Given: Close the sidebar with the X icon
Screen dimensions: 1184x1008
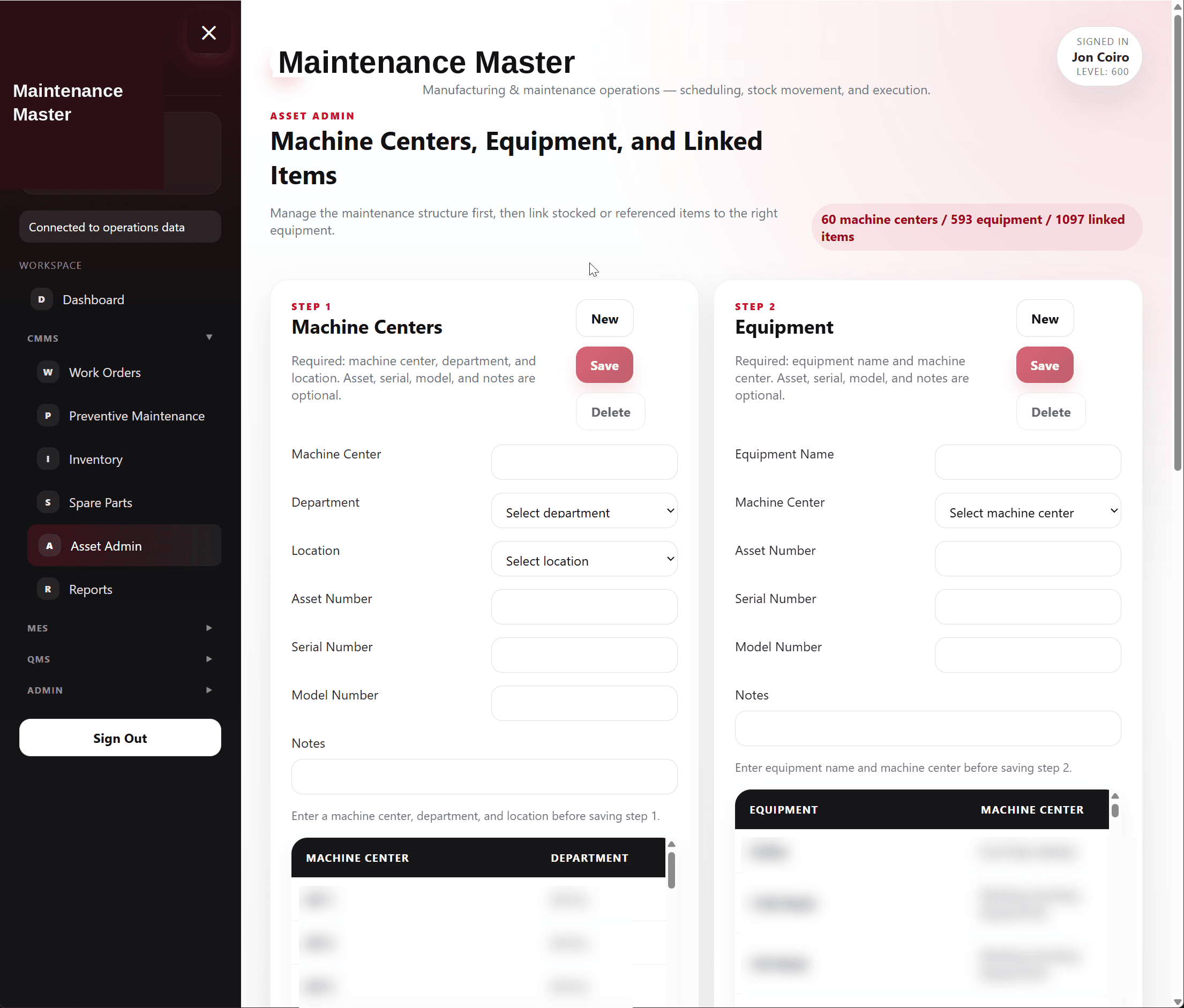Looking at the screenshot, I should pos(208,33).
